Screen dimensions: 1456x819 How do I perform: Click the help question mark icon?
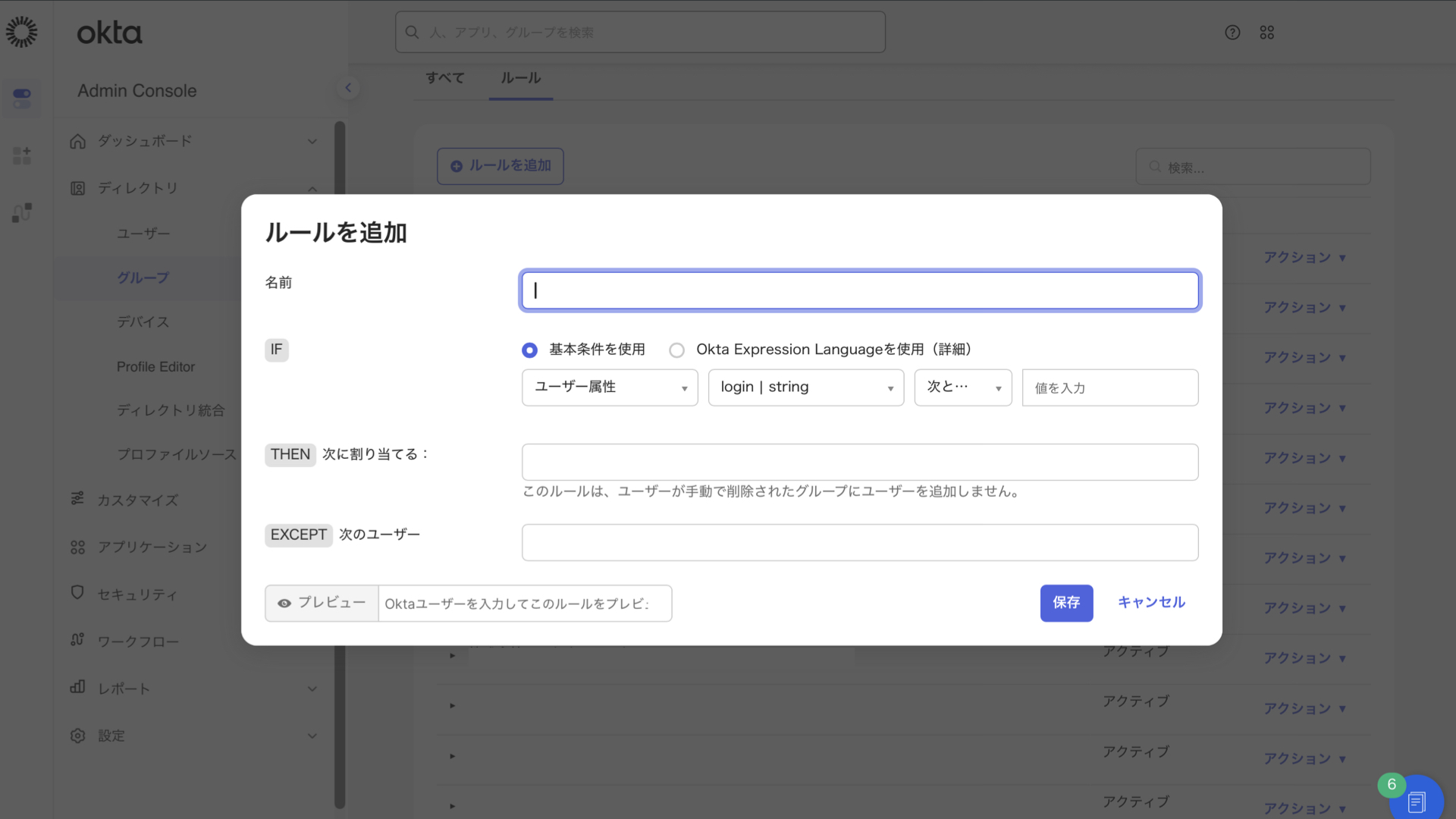pos(1232,32)
